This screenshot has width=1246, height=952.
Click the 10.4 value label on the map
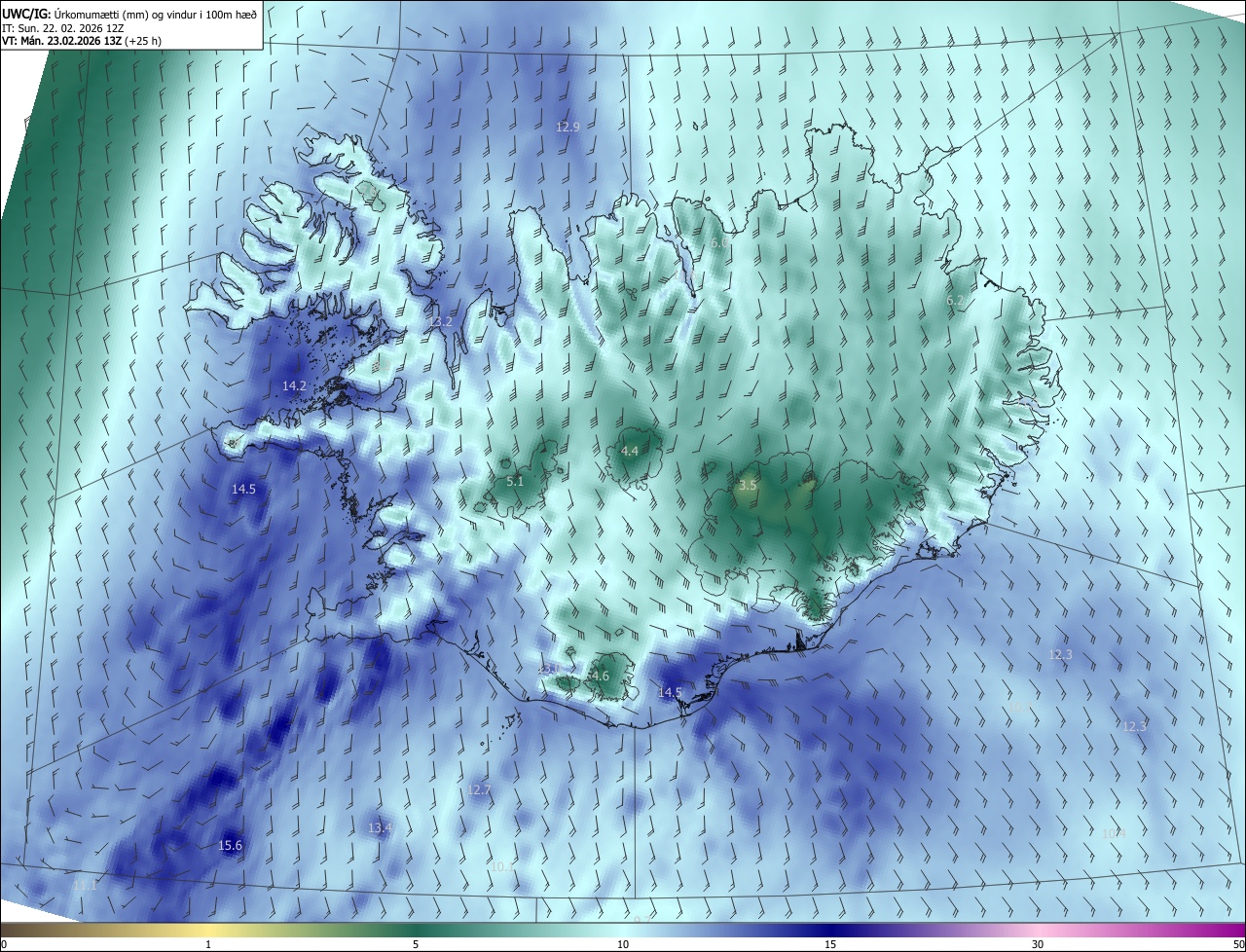point(1114,834)
